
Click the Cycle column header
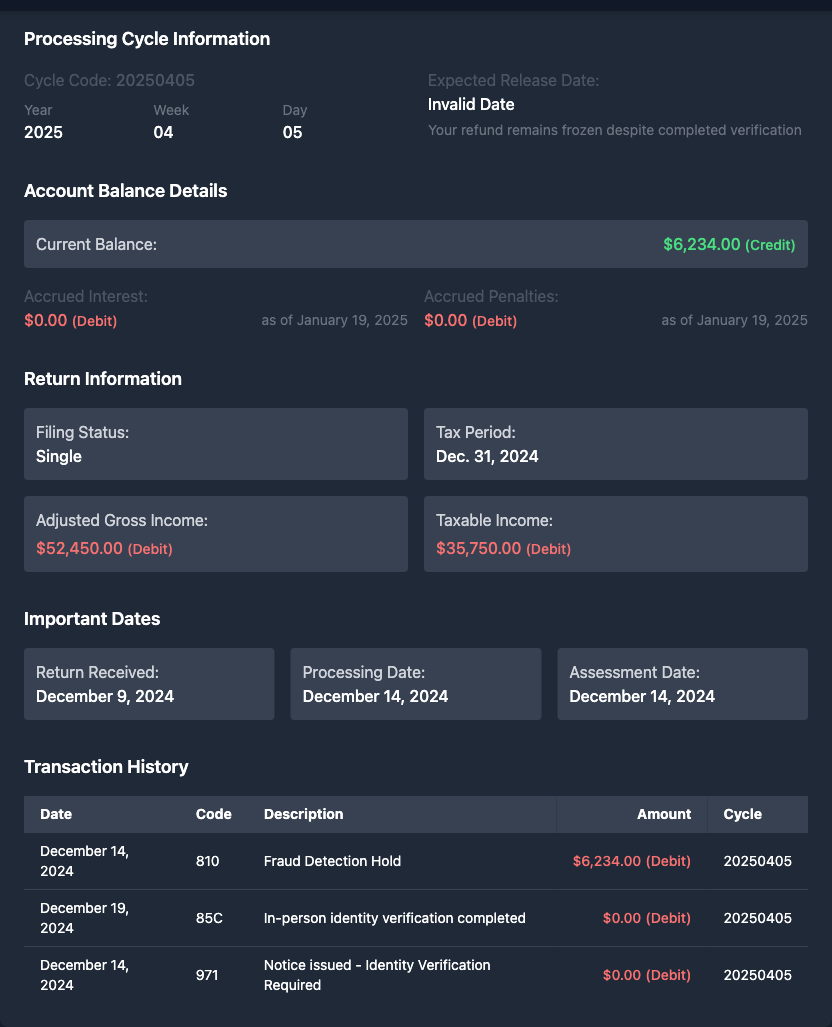click(742, 814)
